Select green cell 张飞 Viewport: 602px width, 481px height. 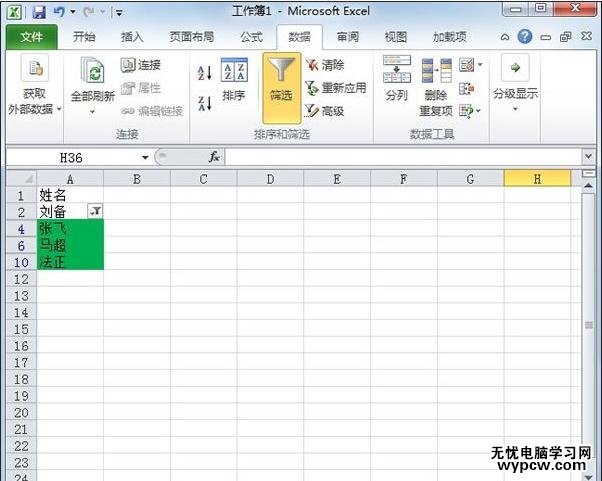coord(70,228)
